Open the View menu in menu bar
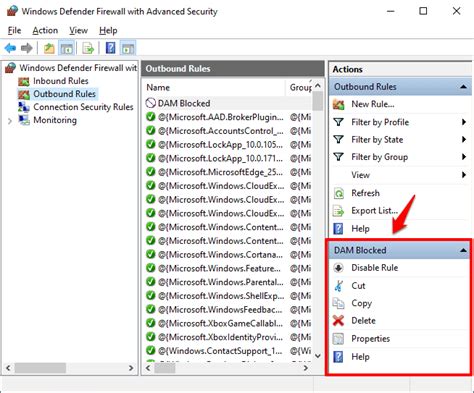 pos(78,31)
